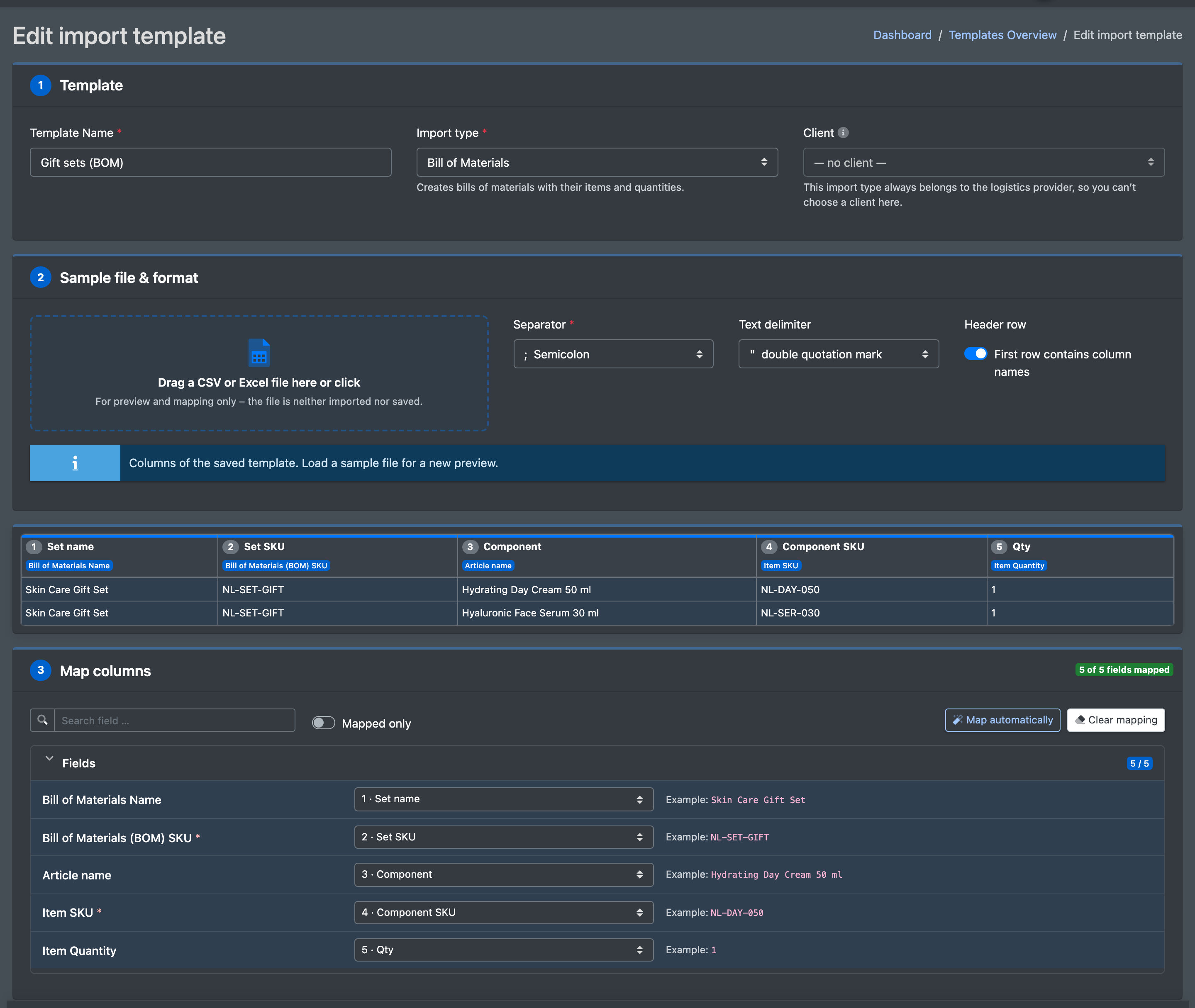Collapse the Fields section chevron
The height and width of the screenshot is (1008, 1195).
[x=49, y=759]
